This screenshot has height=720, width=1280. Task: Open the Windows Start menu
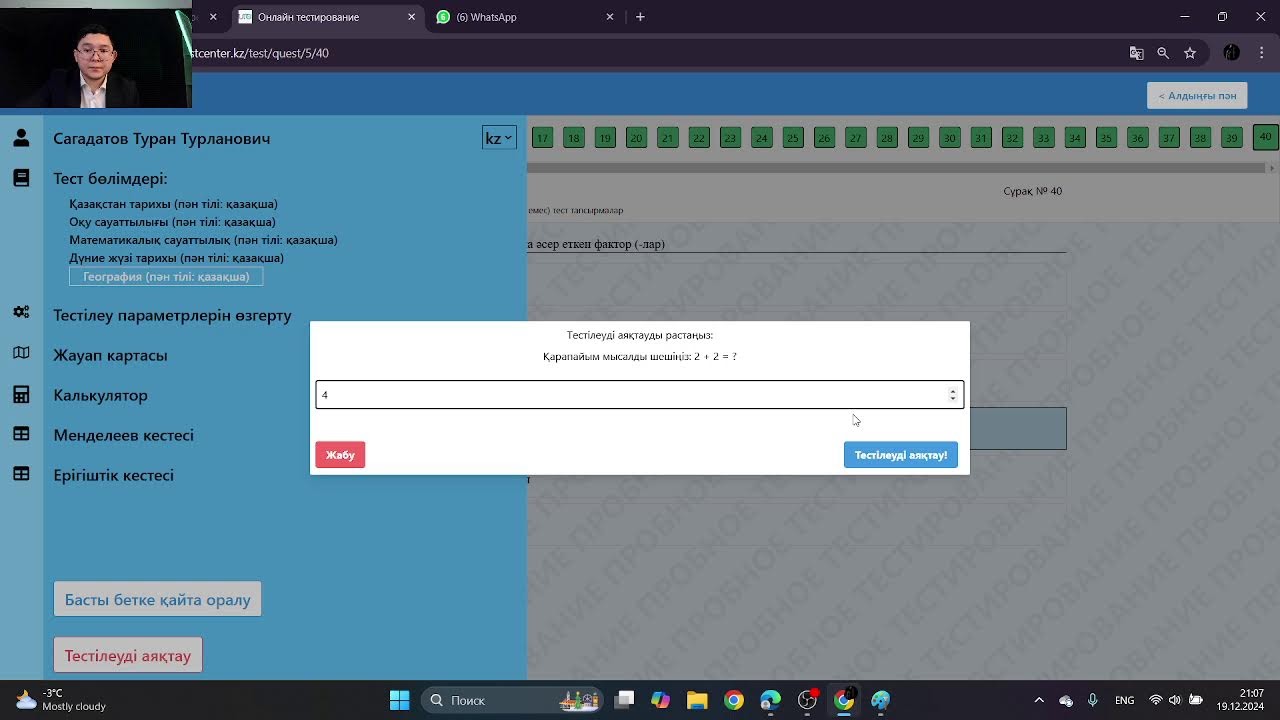point(399,700)
